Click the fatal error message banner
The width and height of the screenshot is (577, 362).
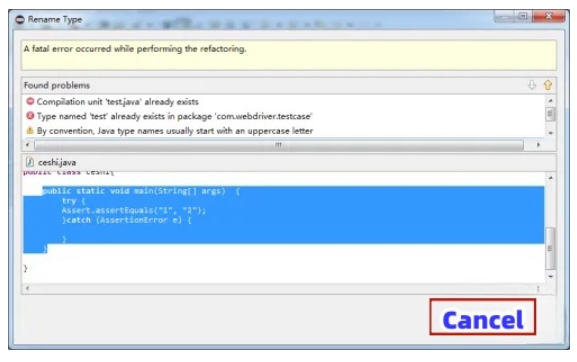288,55
